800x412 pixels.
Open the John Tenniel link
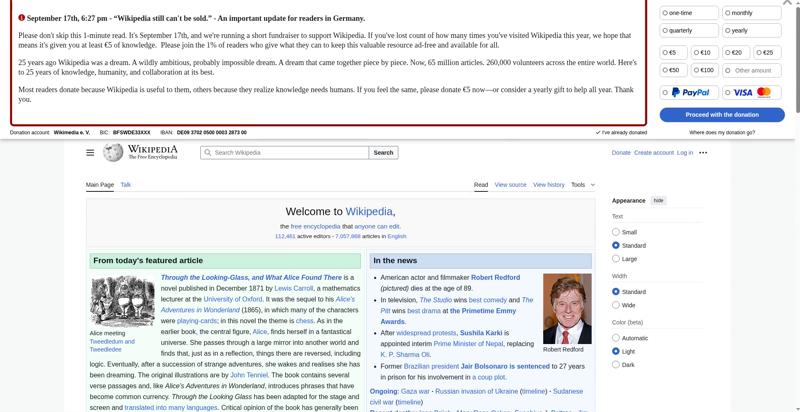pos(248,375)
